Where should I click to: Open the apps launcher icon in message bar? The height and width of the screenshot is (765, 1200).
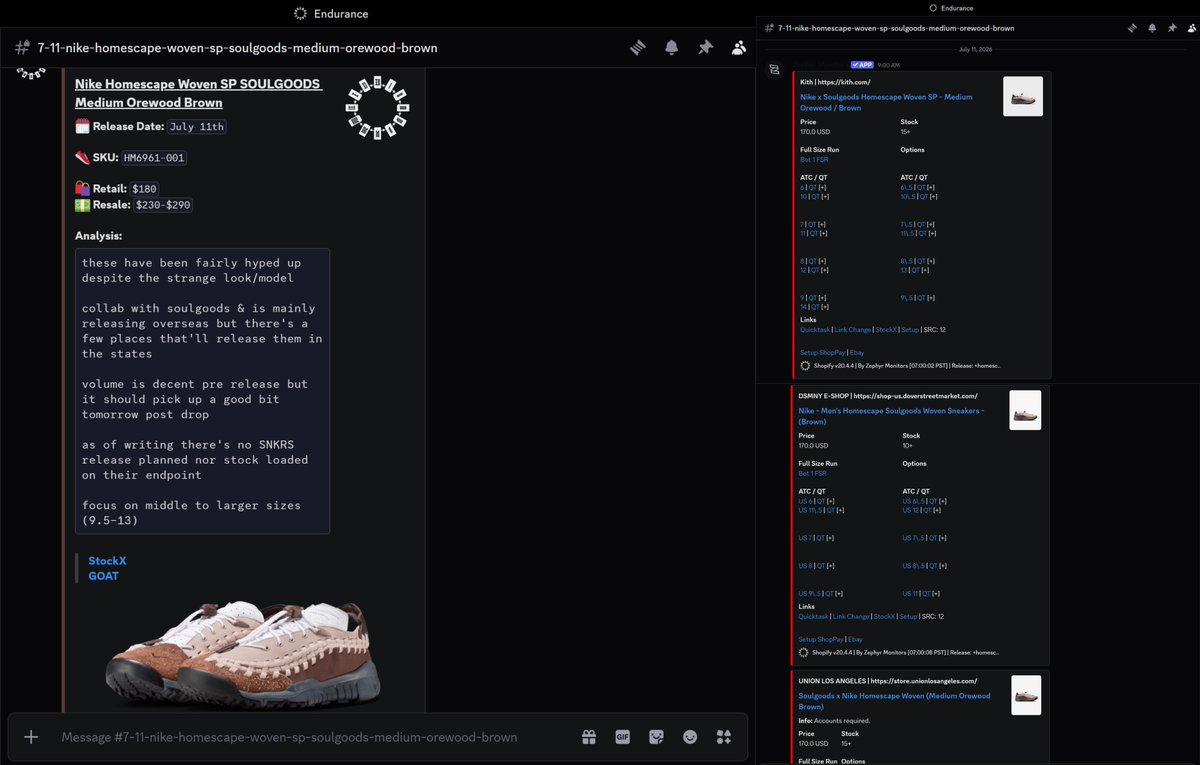724,737
